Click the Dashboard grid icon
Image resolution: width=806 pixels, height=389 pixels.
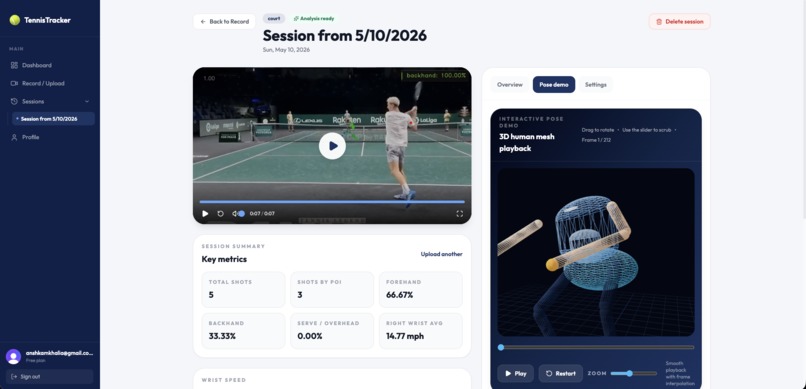pyautogui.click(x=14, y=65)
